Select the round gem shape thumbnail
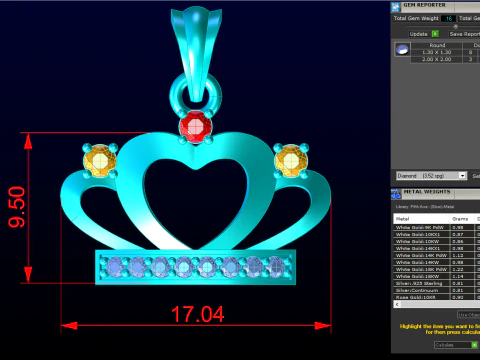Screen dimensions: 480x360 (402, 49)
